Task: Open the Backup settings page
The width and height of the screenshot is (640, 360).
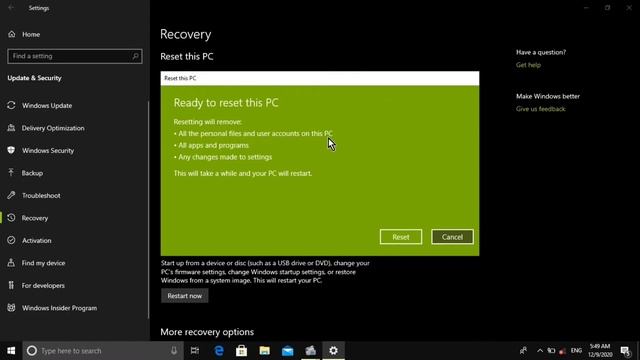Action: [32, 173]
